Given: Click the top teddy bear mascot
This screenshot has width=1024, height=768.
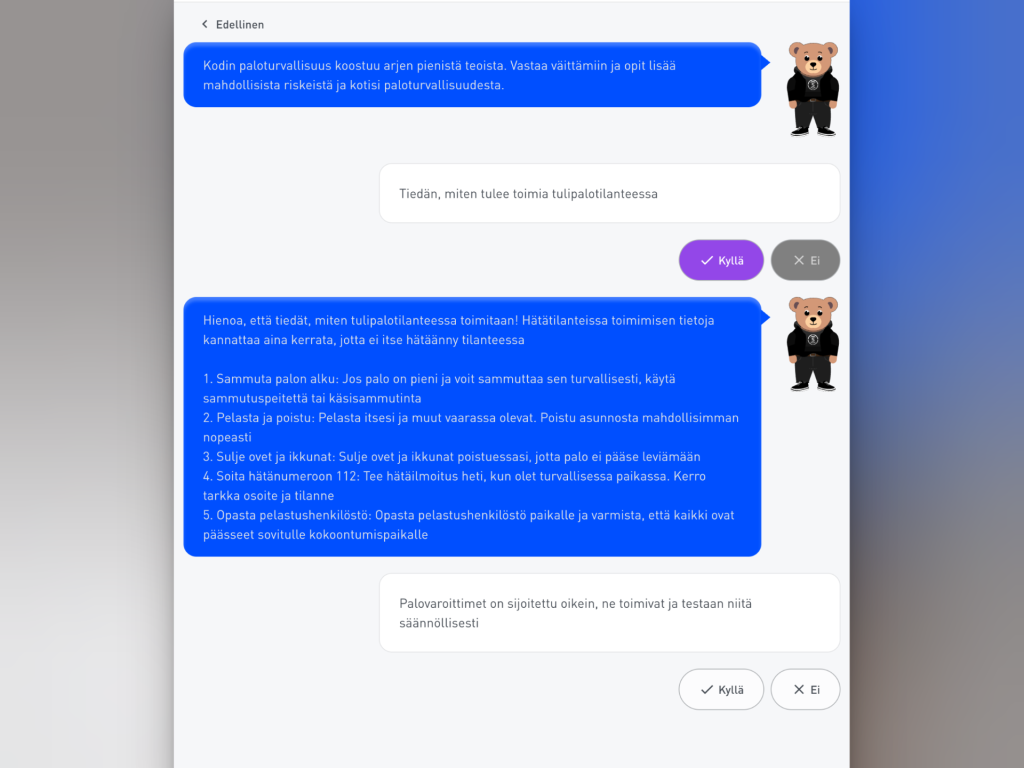Looking at the screenshot, I should coord(812,89).
